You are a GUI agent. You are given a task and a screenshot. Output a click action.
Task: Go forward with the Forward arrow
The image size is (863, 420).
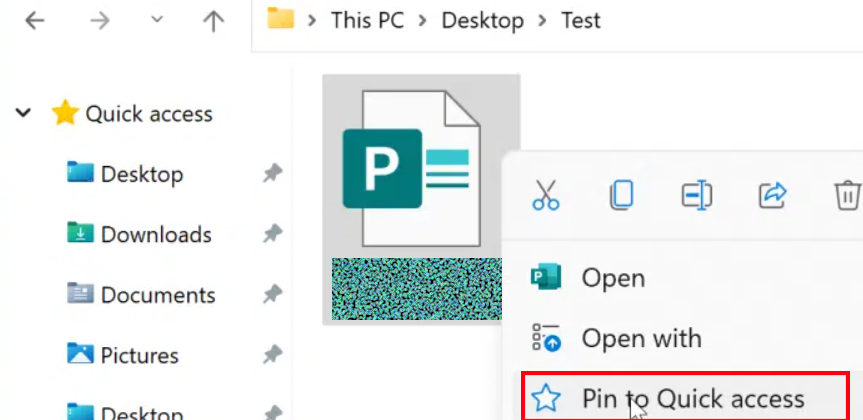[99, 21]
